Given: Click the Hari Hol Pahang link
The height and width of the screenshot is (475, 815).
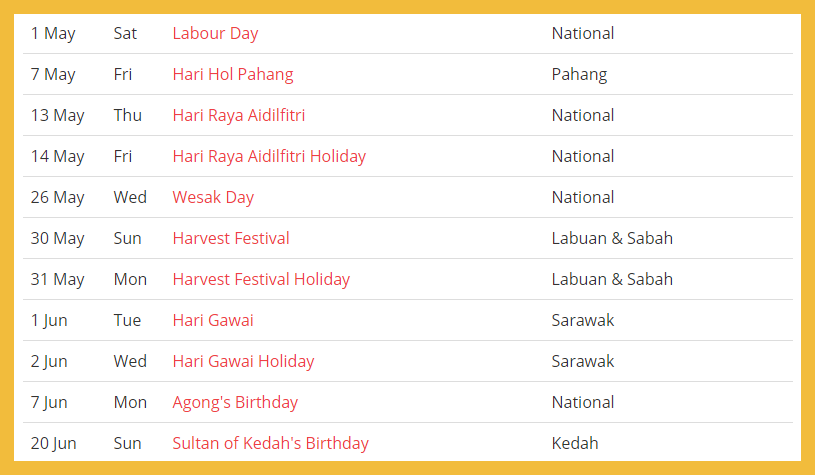Looking at the screenshot, I should point(232,74).
